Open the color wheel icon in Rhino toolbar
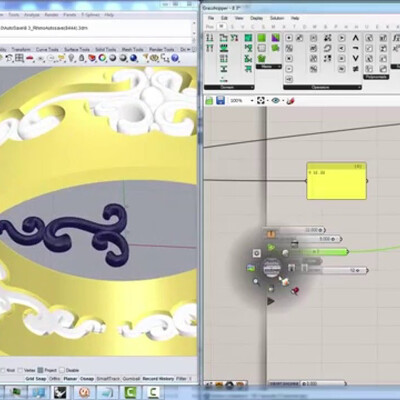This screenshot has width=400, height=400. tap(102, 58)
